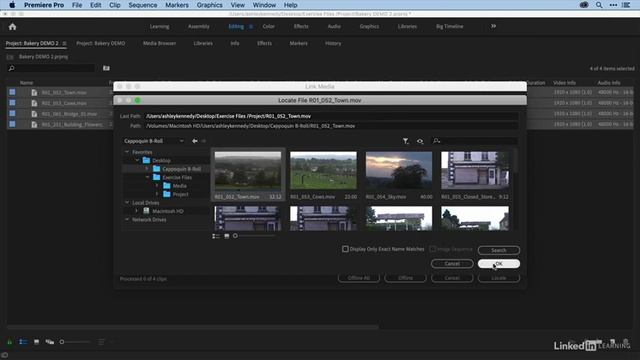This screenshot has width=640, height=360.
Task: Open the Editing workspace menu icon
Action: [251, 27]
